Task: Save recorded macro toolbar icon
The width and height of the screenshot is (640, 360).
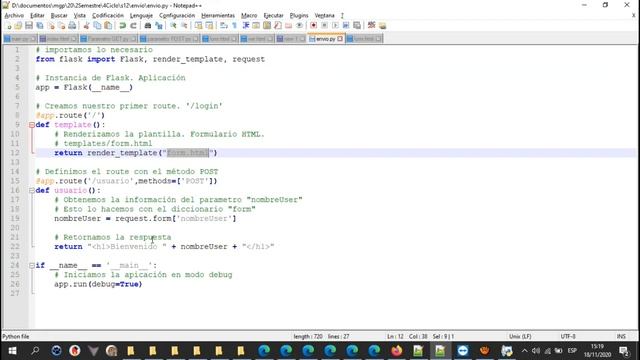Action: [x=357, y=26]
